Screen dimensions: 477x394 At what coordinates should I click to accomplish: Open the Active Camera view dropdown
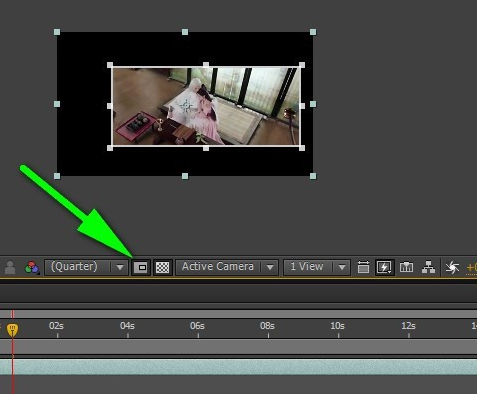point(227,267)
